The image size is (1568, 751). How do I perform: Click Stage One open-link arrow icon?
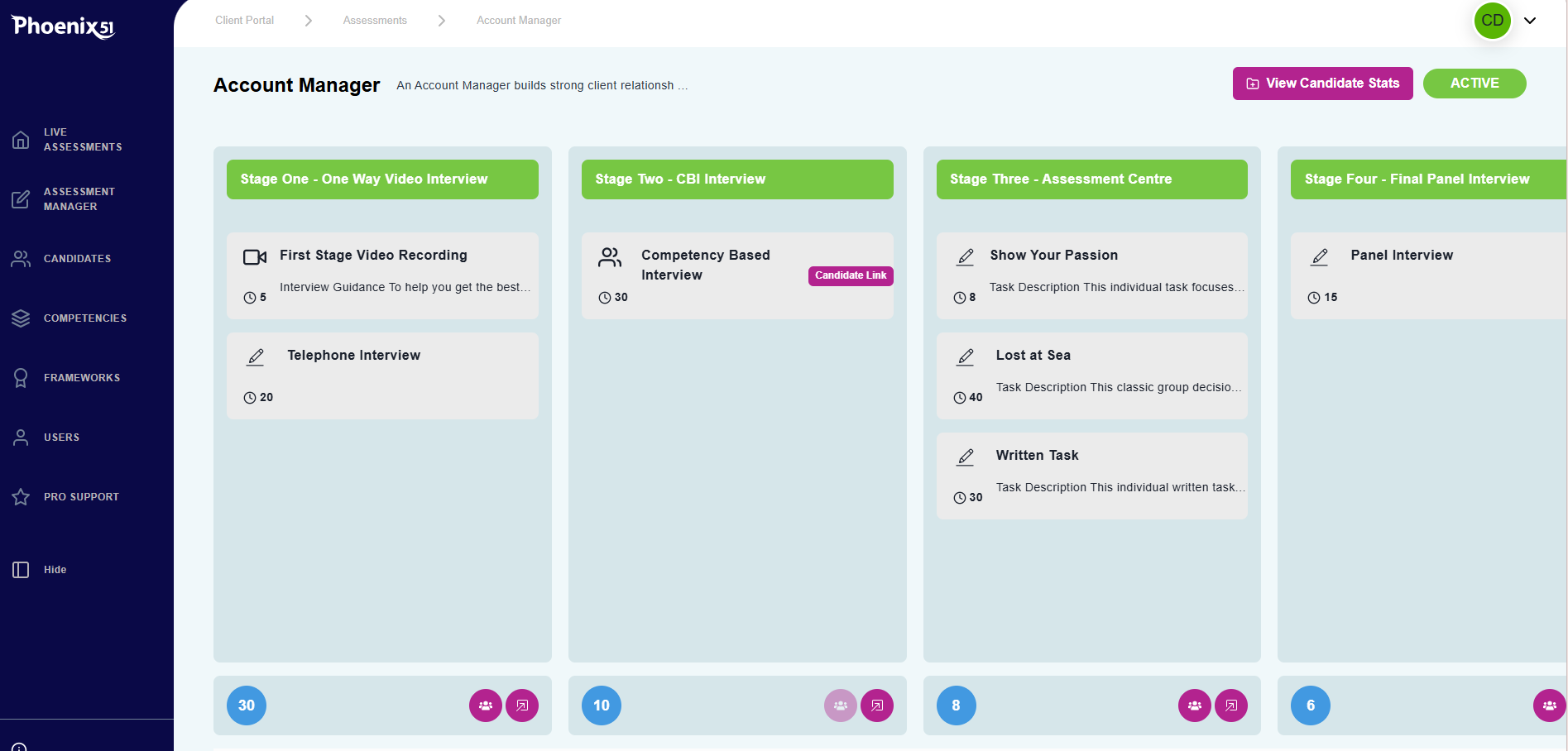(x=522, y=706)
